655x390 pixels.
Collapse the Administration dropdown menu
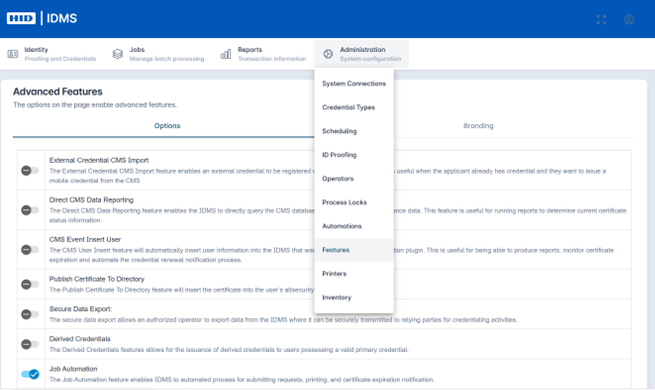click(x=362, y=54)
